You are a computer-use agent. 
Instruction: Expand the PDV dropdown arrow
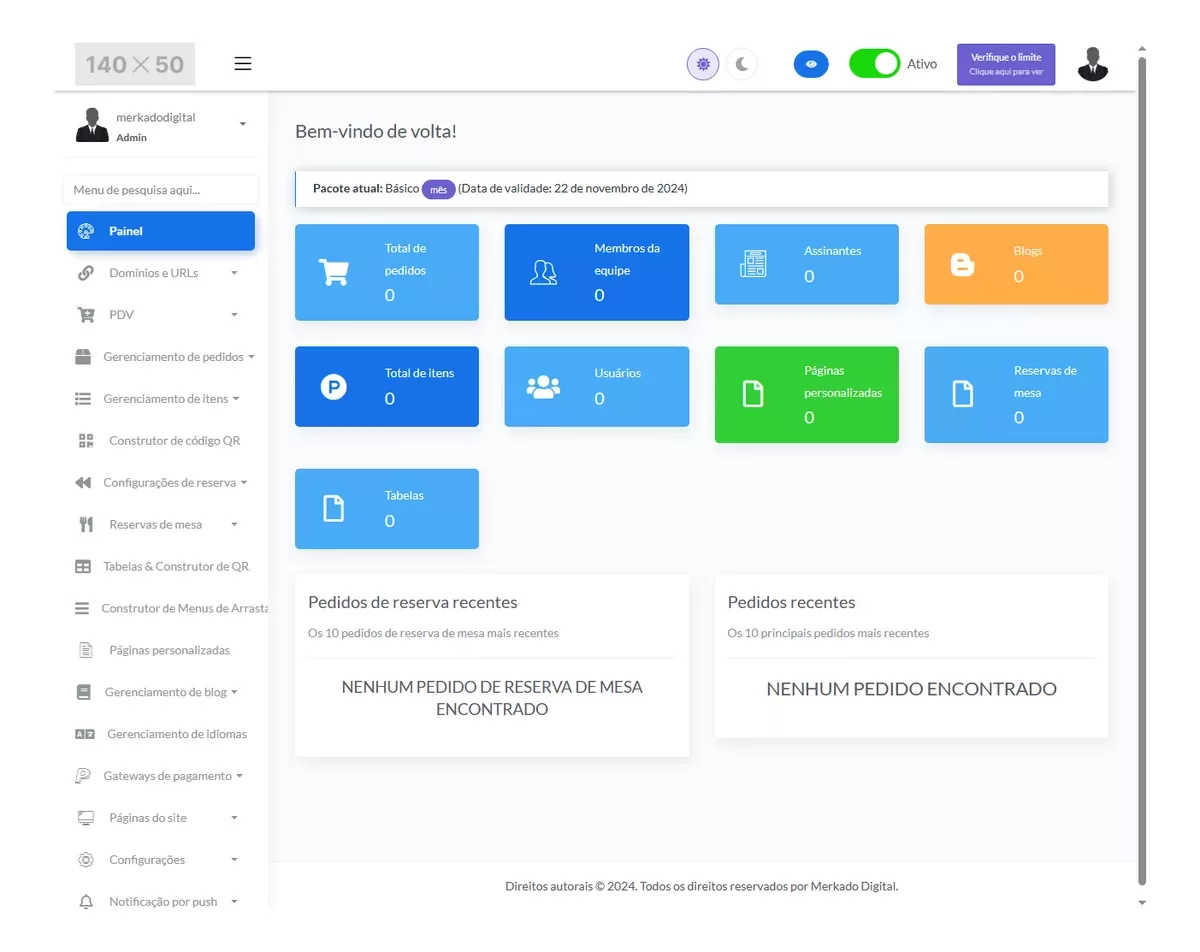coord(234,315)
